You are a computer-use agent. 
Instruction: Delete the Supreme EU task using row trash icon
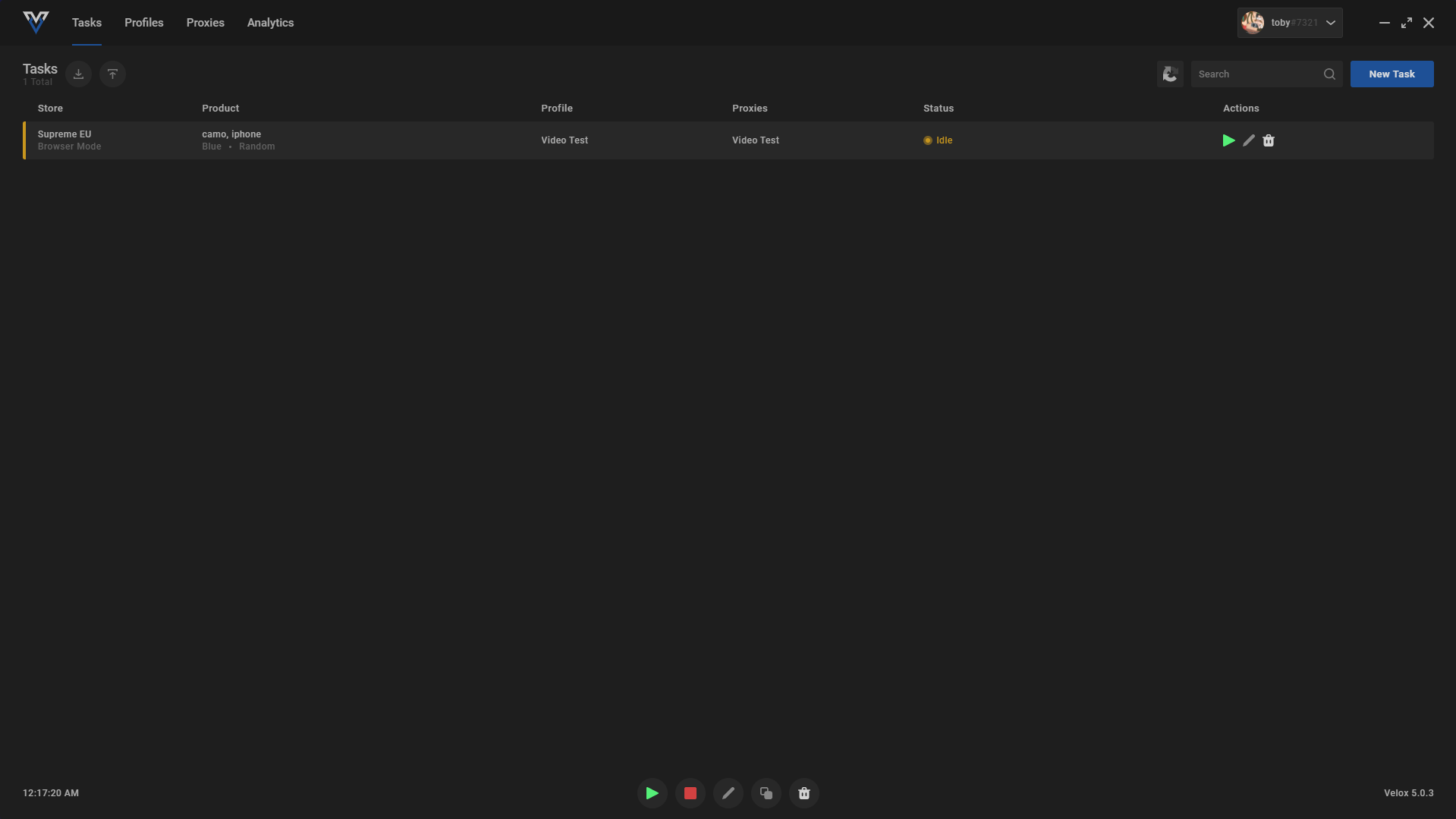1269,140
